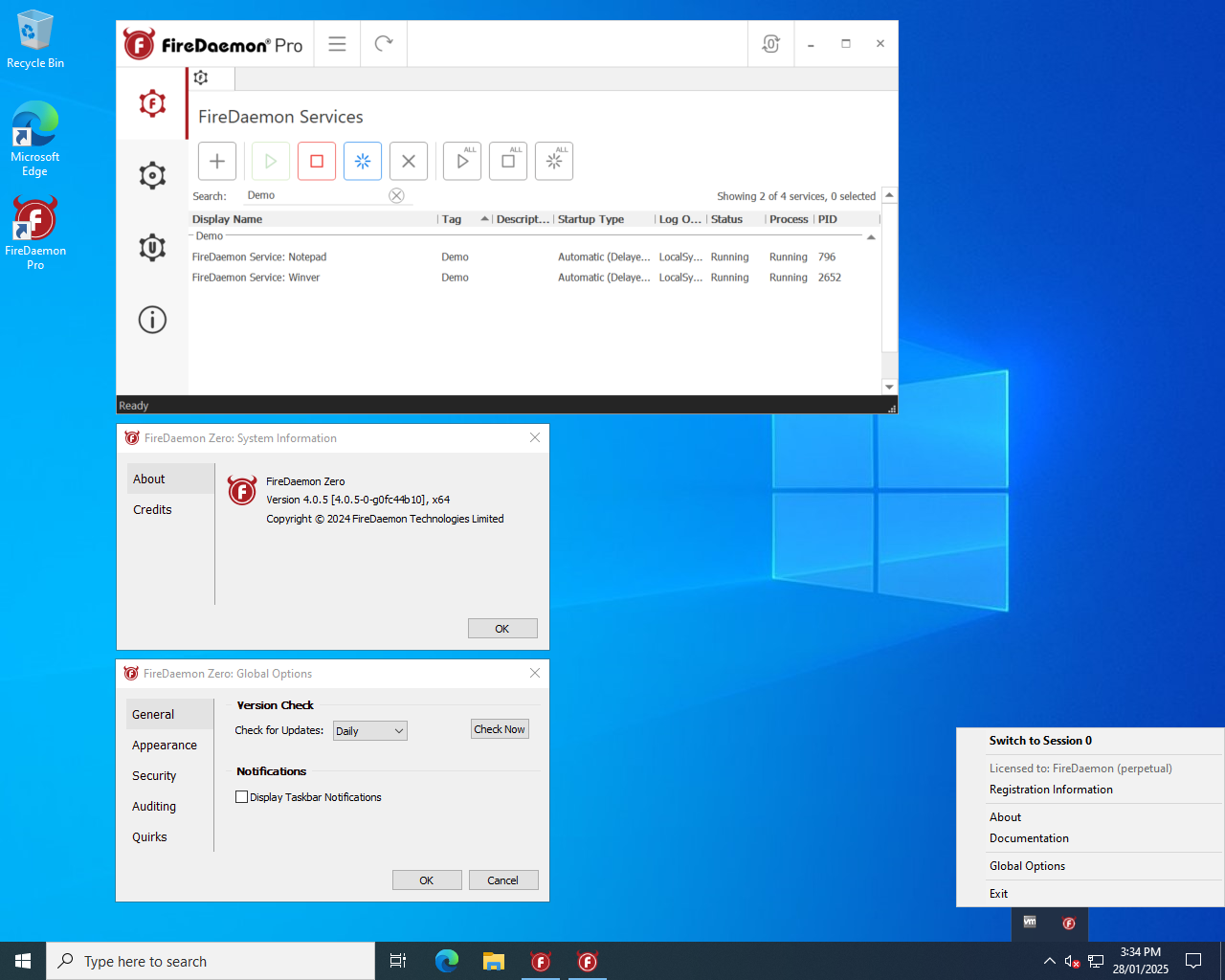Choose Global Options in tray menu

(x=1027, y=866)
